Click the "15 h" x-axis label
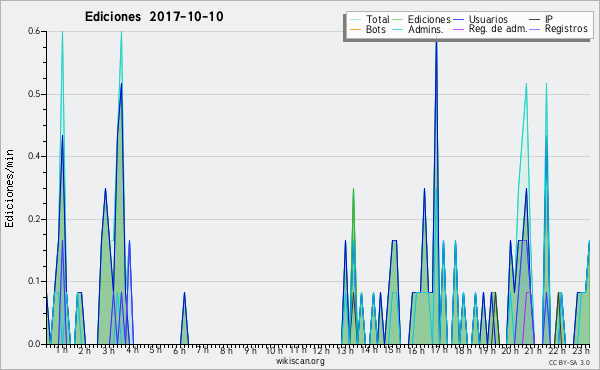The image size is (600, 370). coord(392,350)
